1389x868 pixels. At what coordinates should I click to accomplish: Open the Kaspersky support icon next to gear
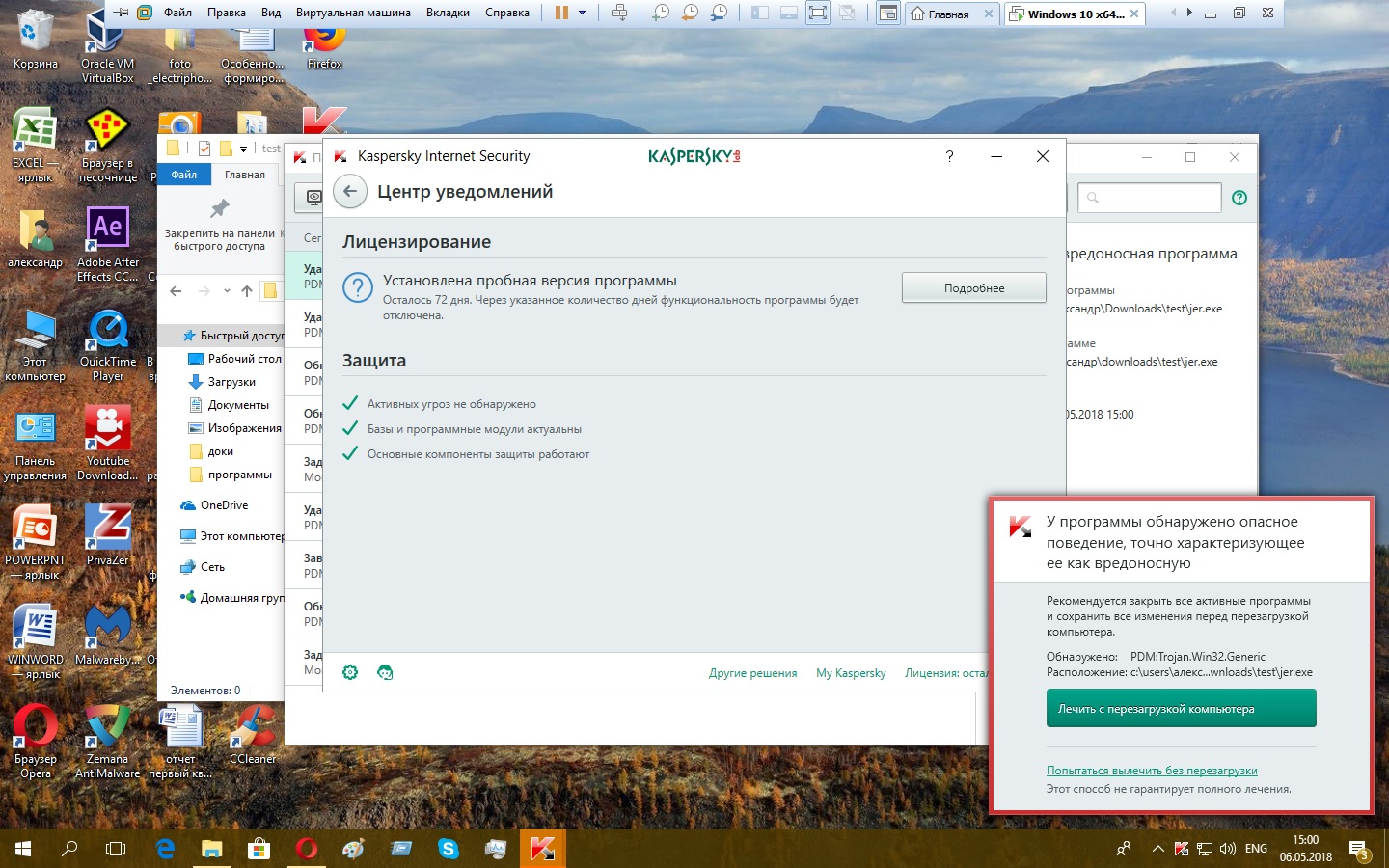click(385, 672)
